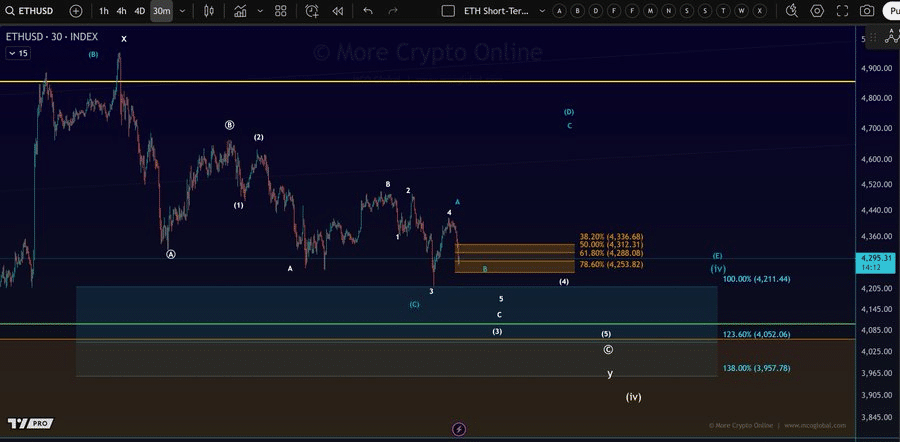
Task: Select the 1h timeframe
Action: click(x=103, y=11)
